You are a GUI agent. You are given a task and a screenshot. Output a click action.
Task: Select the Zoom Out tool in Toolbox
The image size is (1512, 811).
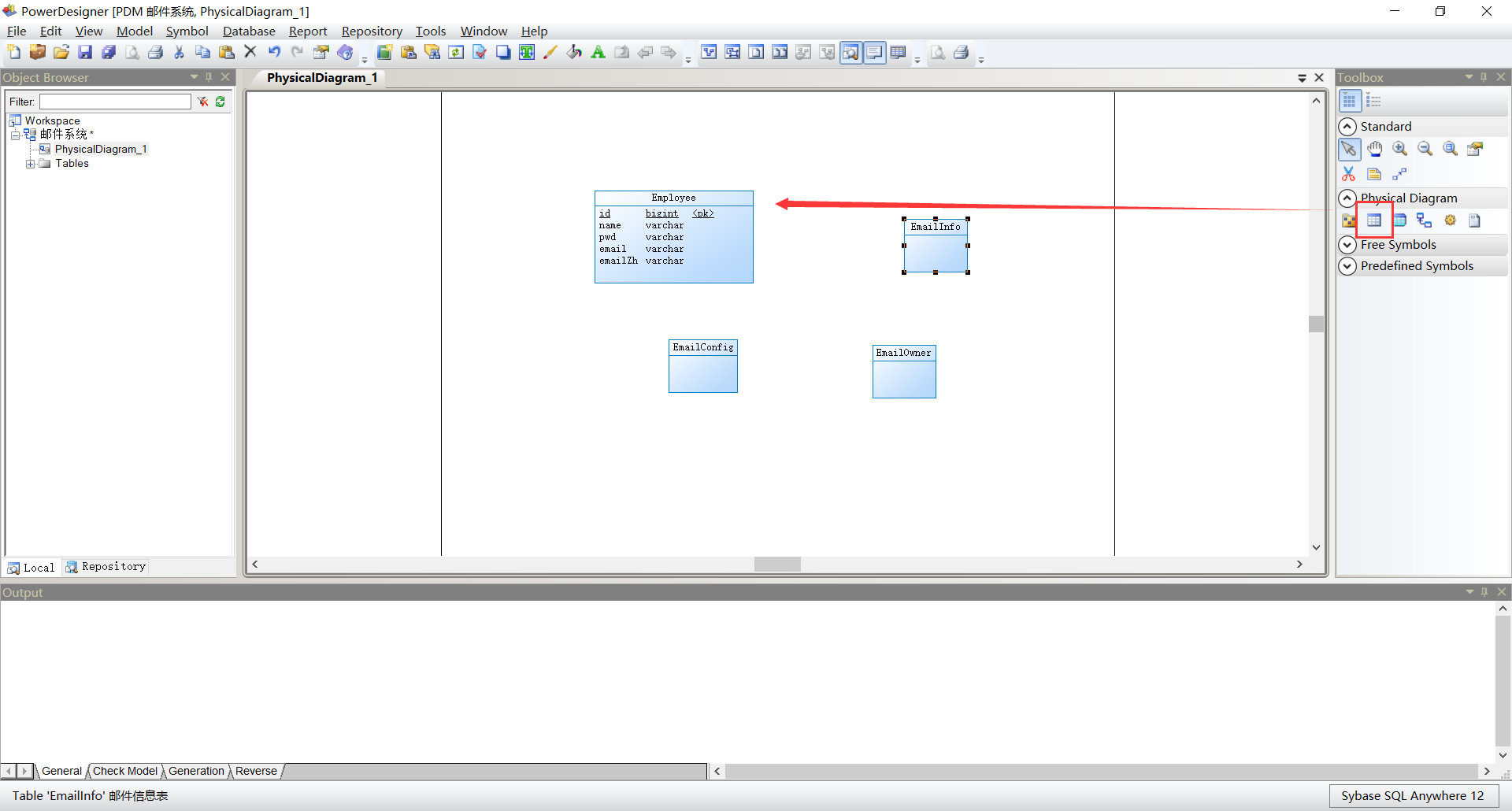(1425, 149)
